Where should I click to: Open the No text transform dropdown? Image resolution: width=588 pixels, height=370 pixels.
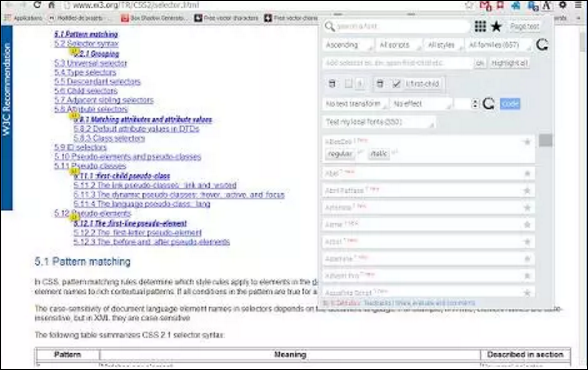pyautogui.click(x=355, y=104)
